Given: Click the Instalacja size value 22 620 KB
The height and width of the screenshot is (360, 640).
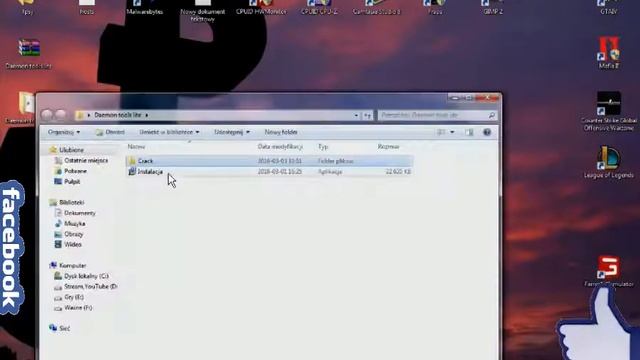Looking at the screenshot, I should 398,172.
